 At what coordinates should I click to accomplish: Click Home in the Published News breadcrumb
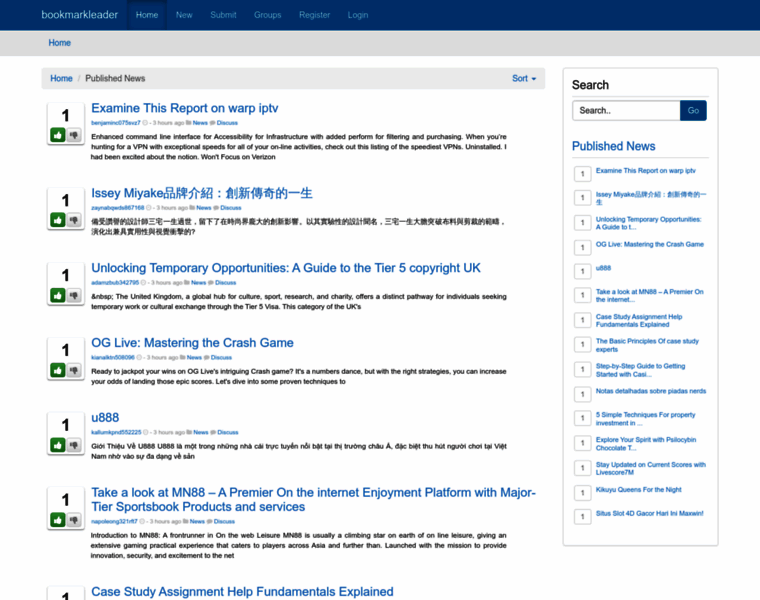click(61, 79)
